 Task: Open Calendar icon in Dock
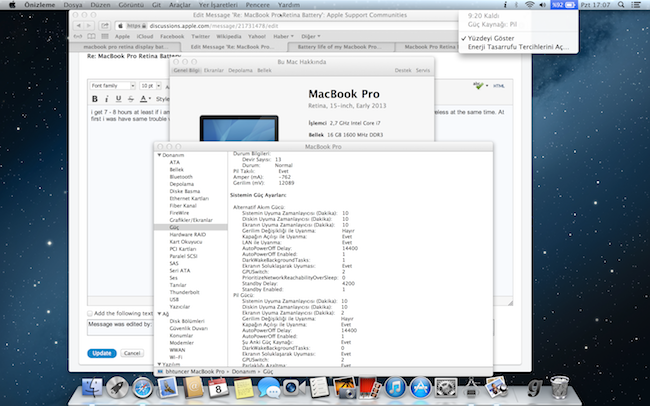point(218,387)
